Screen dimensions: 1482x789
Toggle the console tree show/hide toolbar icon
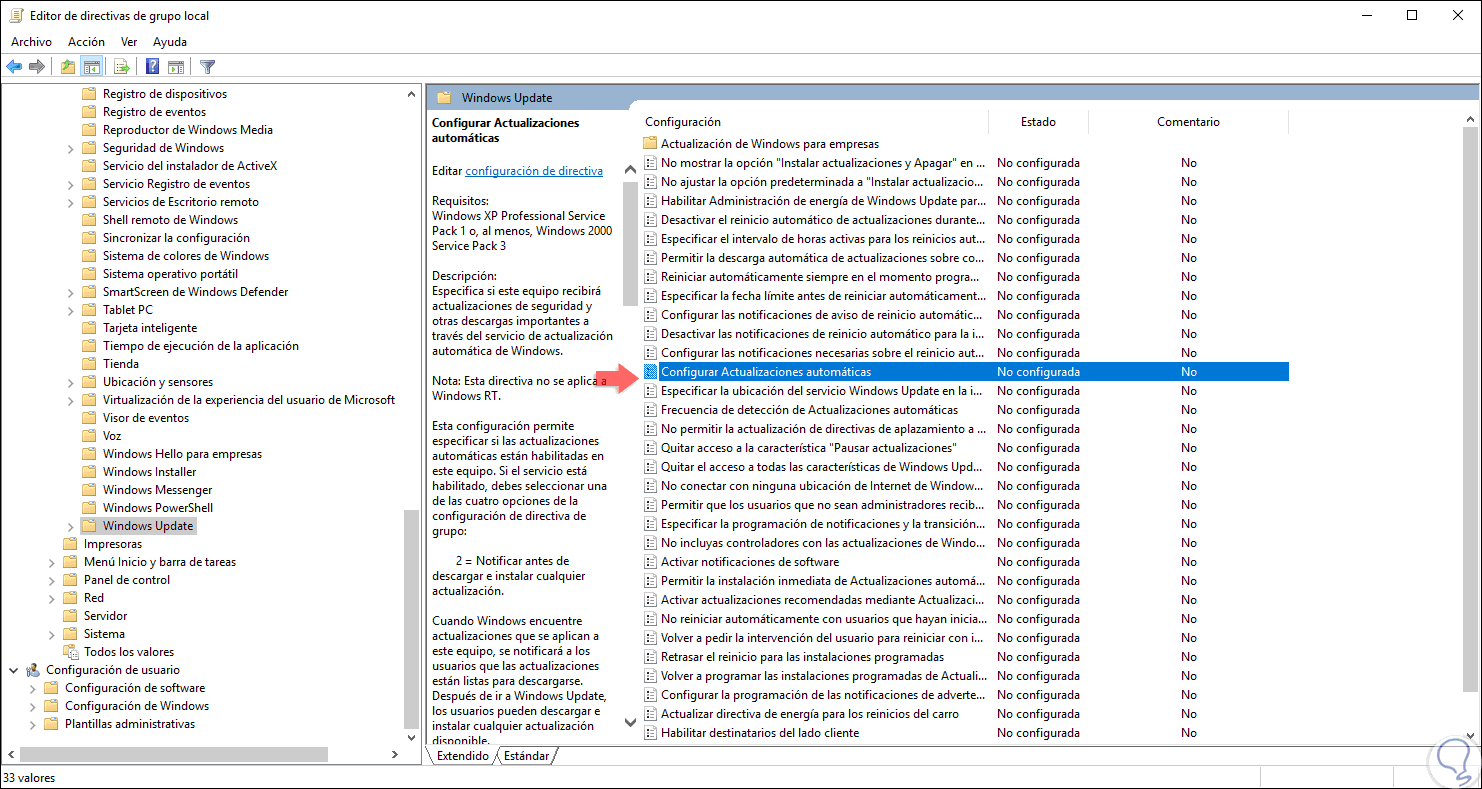coord(91,67)
